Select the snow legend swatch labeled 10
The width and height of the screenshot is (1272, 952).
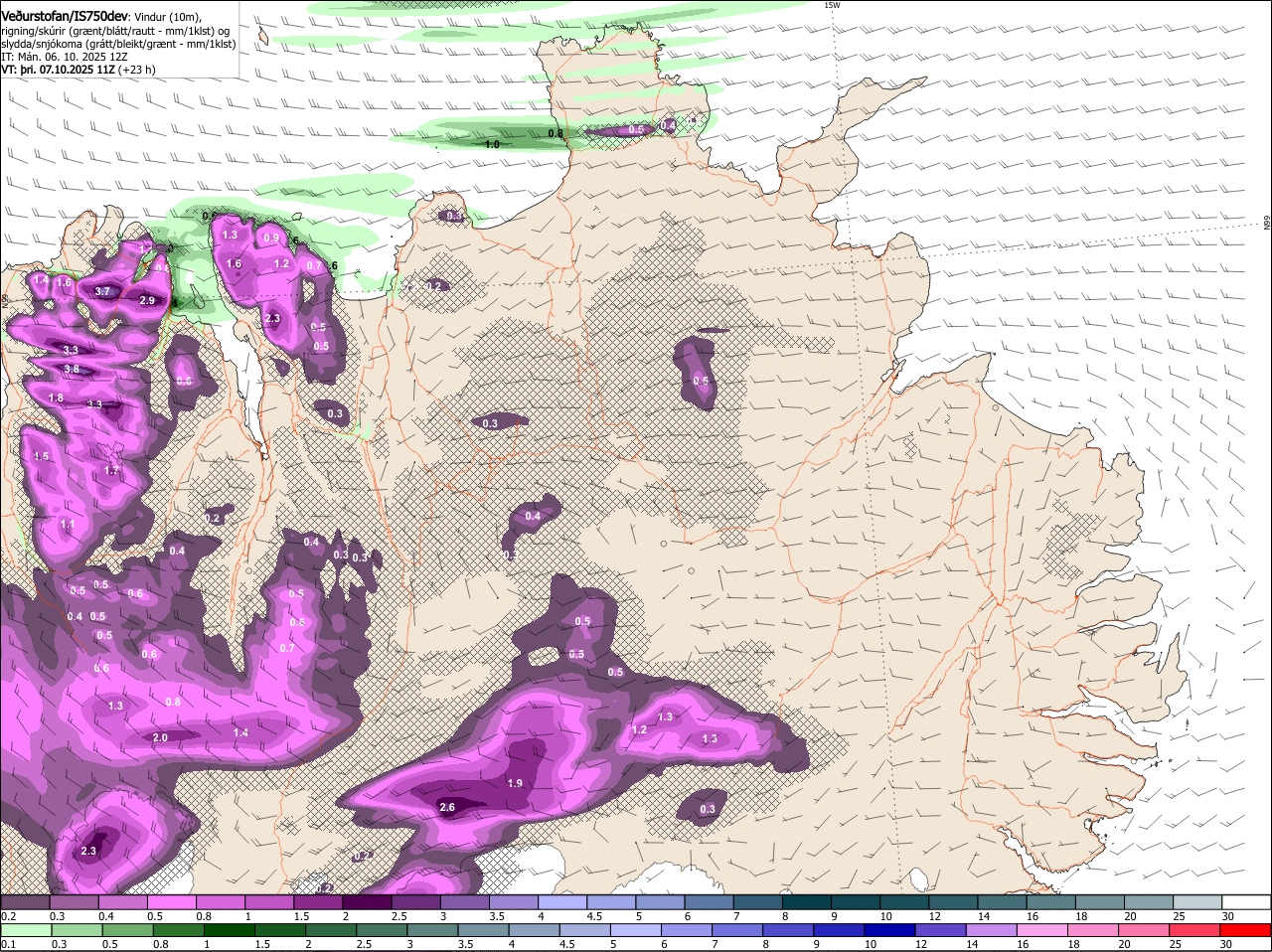coord(904,902)
